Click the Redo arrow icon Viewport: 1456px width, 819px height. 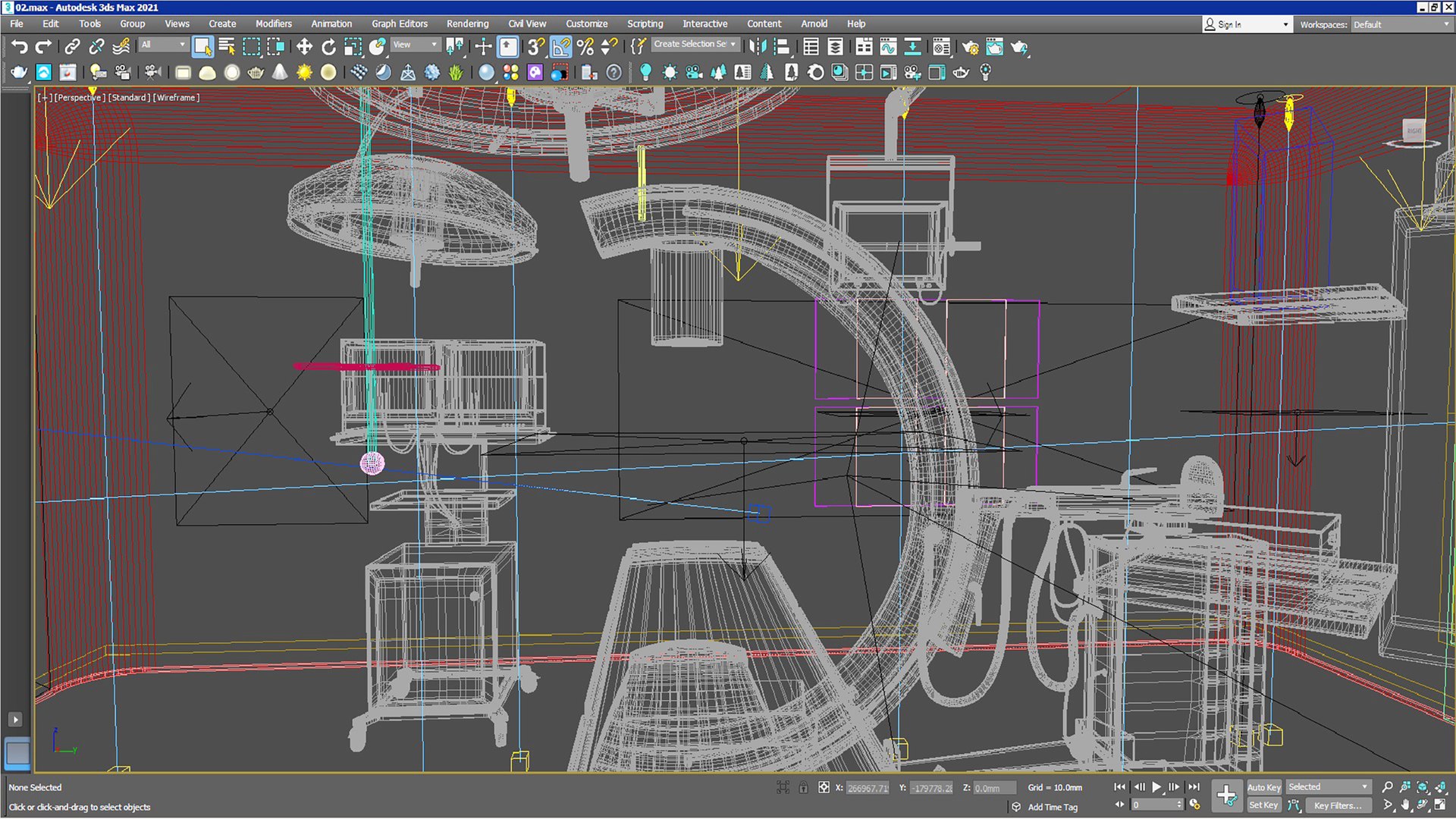point(44,47)
